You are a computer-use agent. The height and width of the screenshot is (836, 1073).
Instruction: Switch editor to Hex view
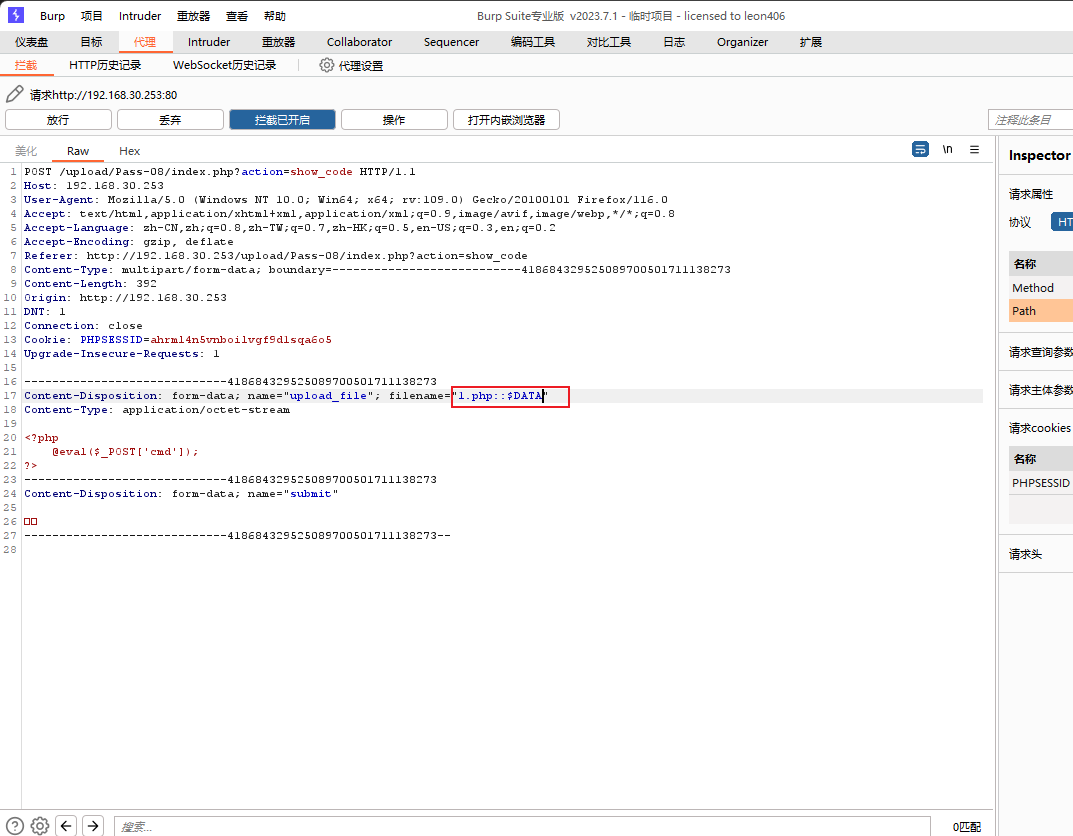[x=129, y=151]
